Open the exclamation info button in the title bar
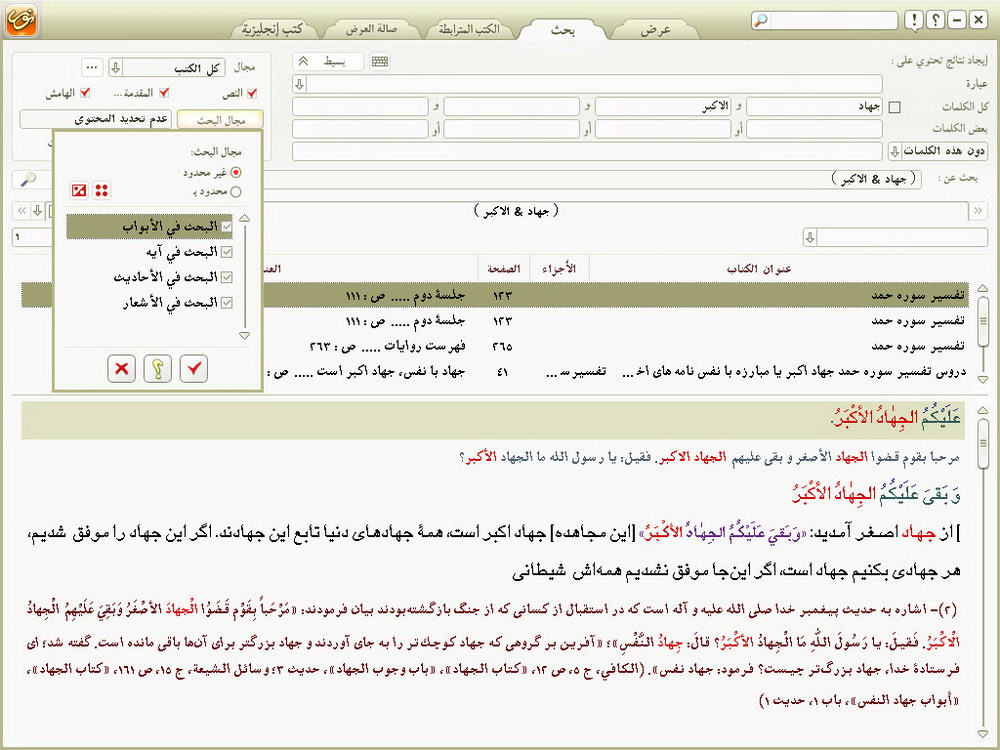The image size is (1000, 750). 913,20
